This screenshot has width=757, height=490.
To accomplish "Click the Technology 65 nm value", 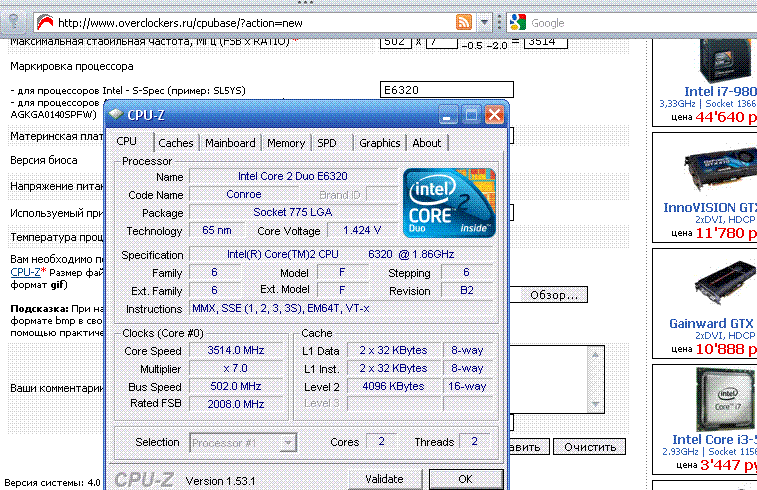I will coord(216,231).
